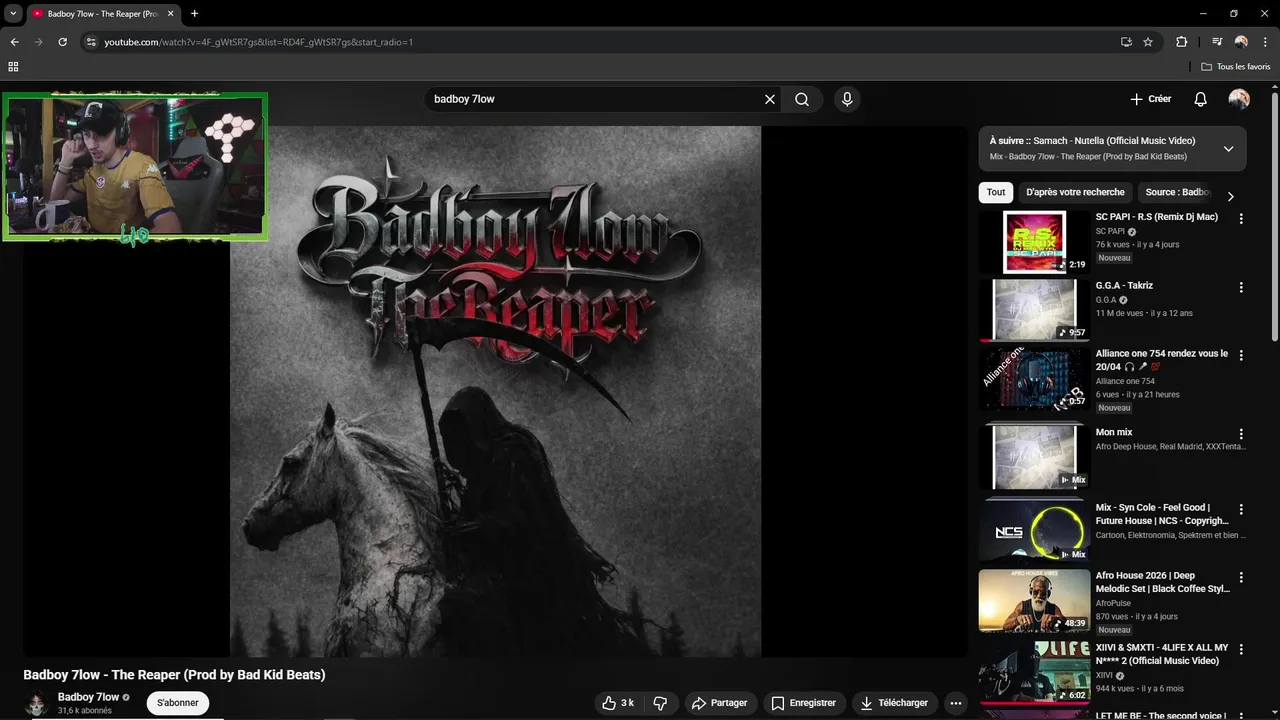Image resolution: width=1280 pixels, height=720 pixels.
Task: Open the Afro House 2026 video title
Action: click(1162, 582)
